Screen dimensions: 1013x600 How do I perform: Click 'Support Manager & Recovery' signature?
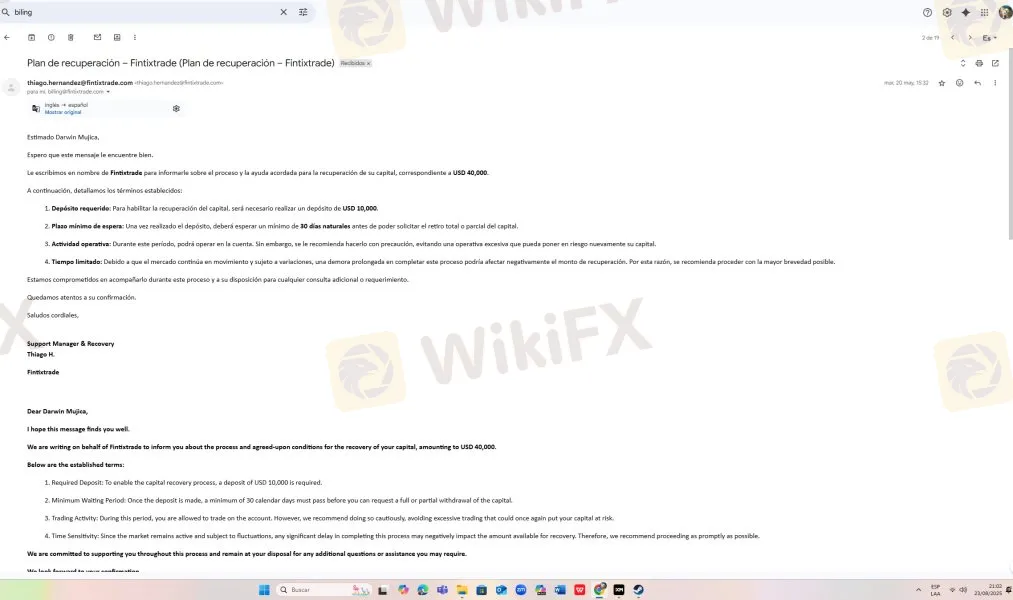click(70, 344)
